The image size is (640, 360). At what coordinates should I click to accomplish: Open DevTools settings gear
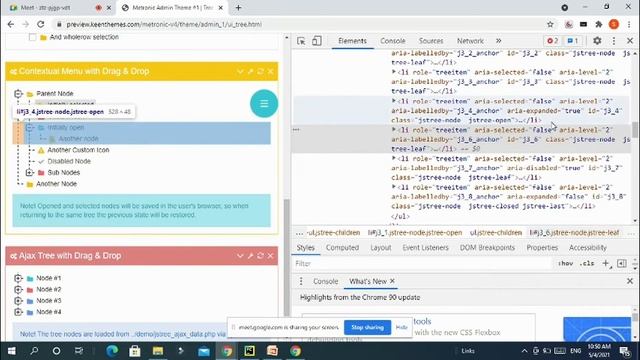point(597,41)
